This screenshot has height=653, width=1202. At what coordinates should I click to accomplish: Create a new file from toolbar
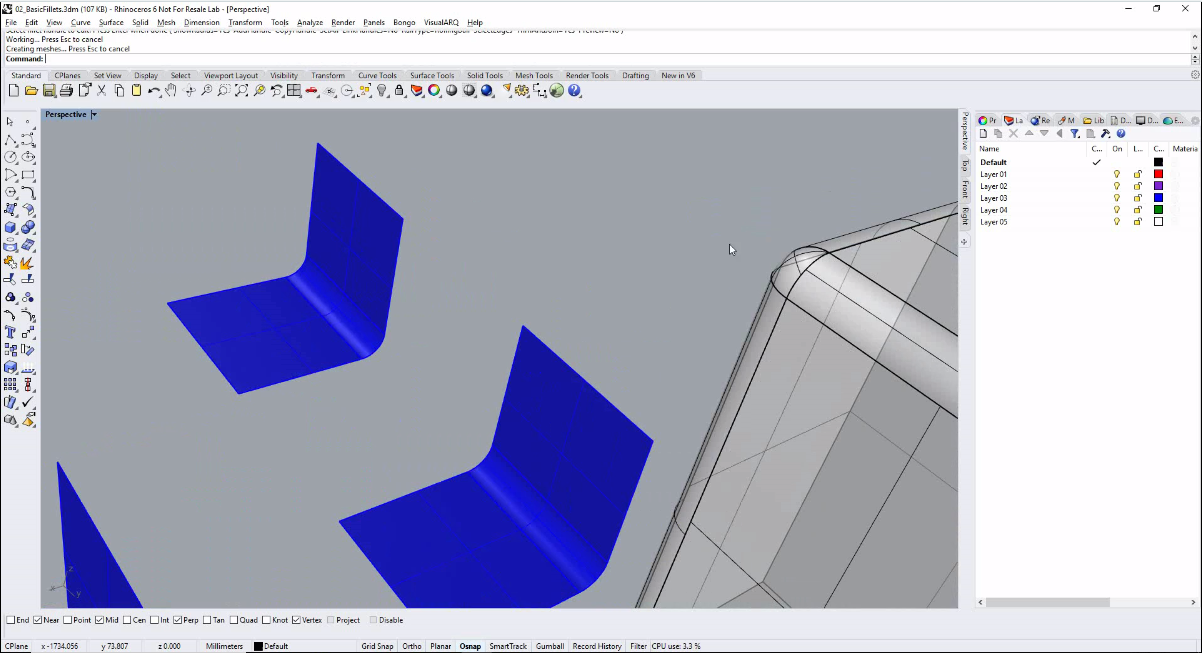coord(13,90)
